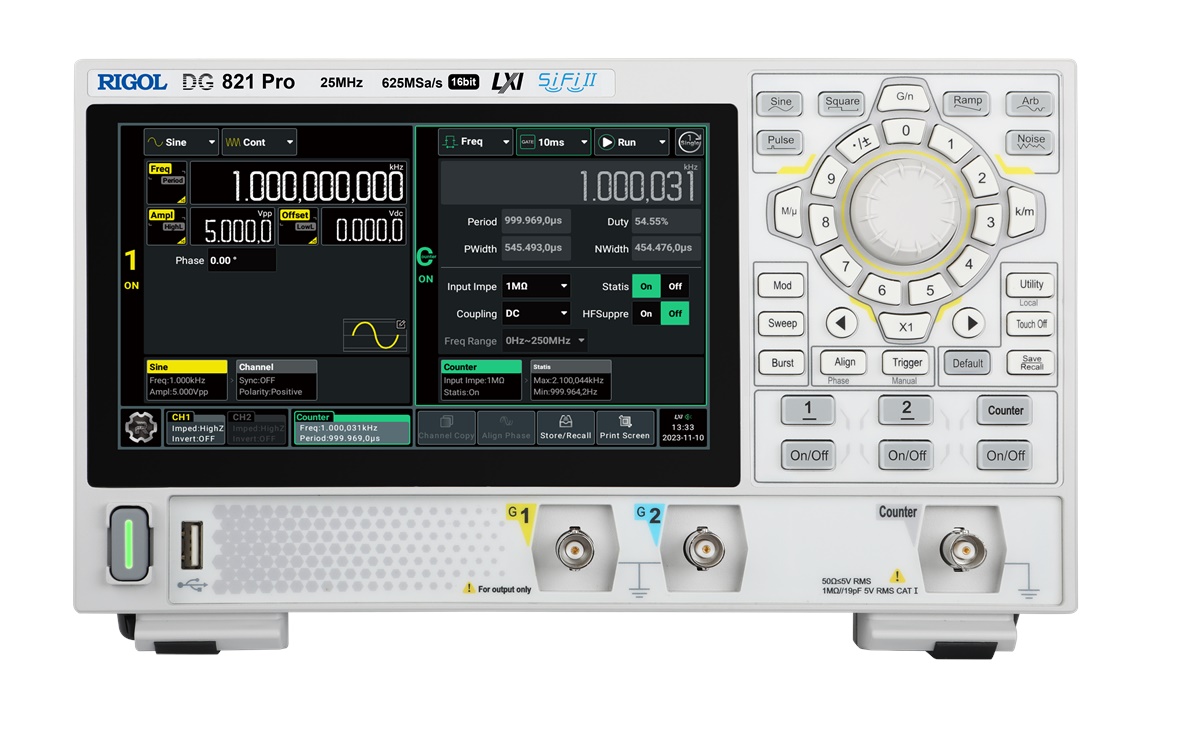Open the Freq Range 0Hz~250MHz dropdown

tap(545, 341)
